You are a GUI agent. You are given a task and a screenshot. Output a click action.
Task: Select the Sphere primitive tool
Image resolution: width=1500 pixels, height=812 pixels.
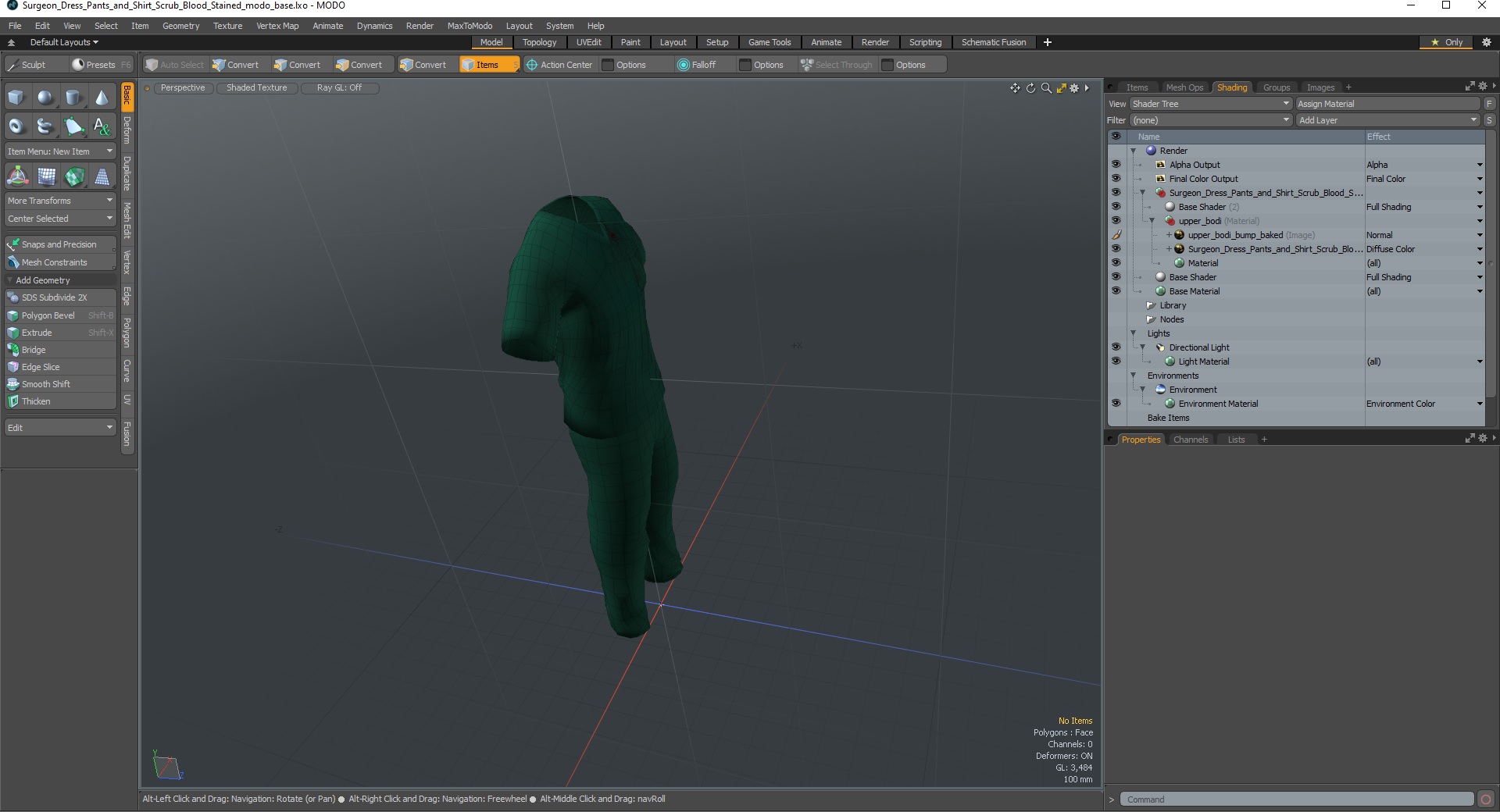tap(45, 98)
